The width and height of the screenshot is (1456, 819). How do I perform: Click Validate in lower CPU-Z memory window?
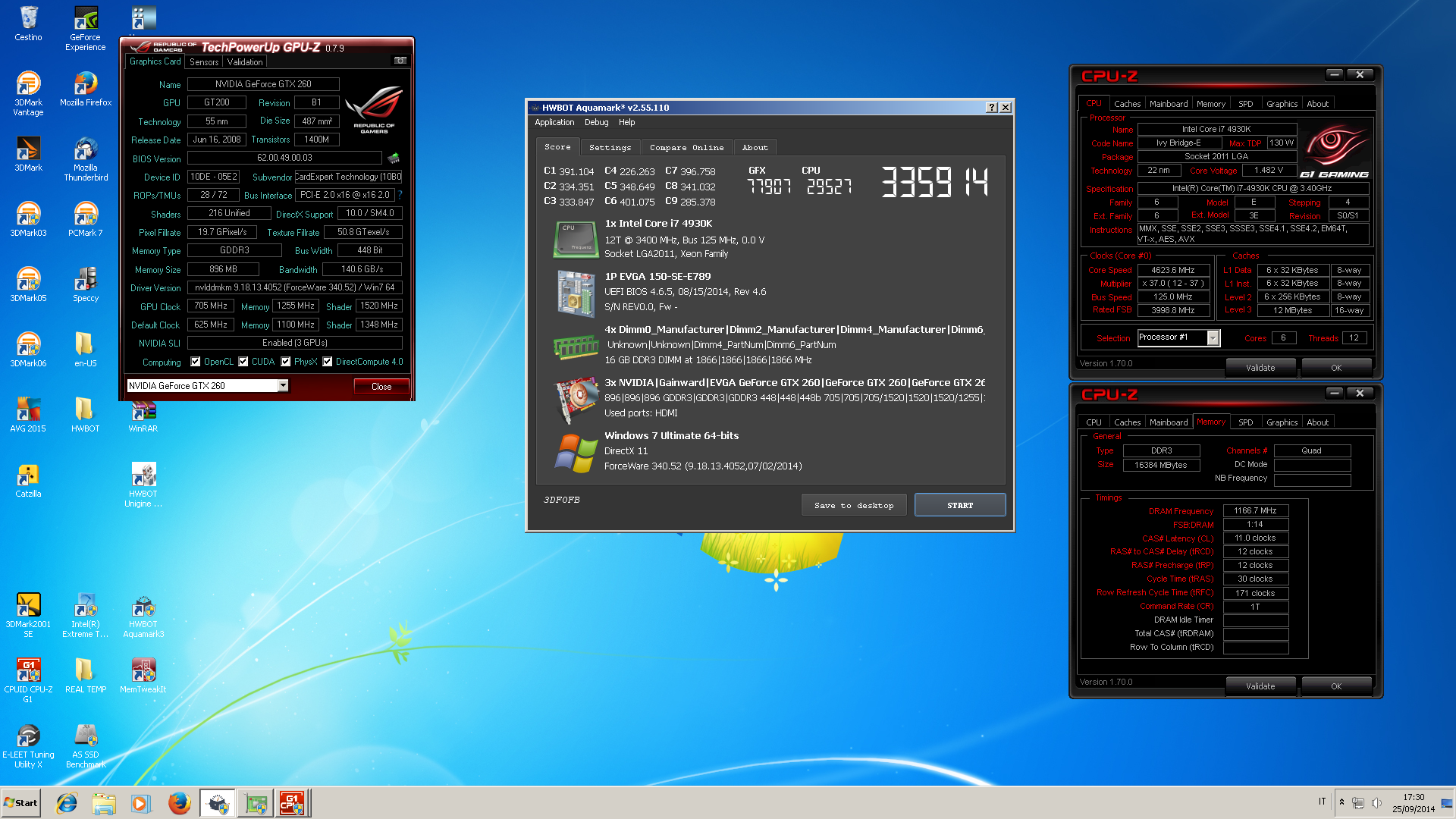[1260, 686]
